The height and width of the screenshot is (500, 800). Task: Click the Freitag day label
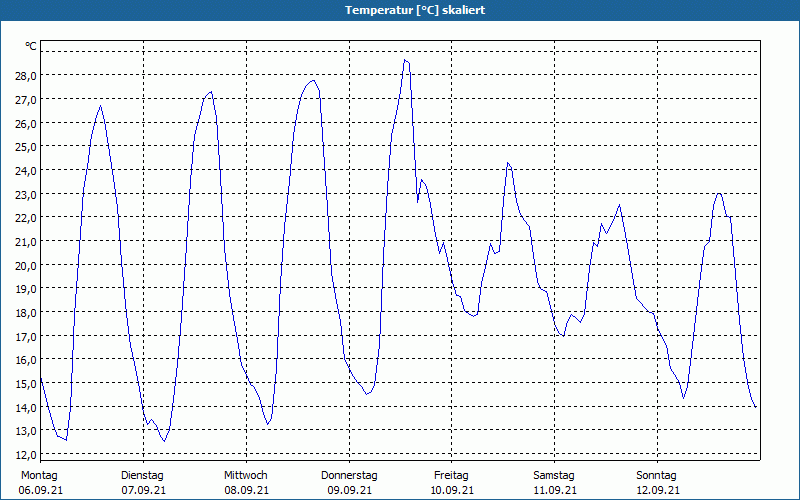451,475
